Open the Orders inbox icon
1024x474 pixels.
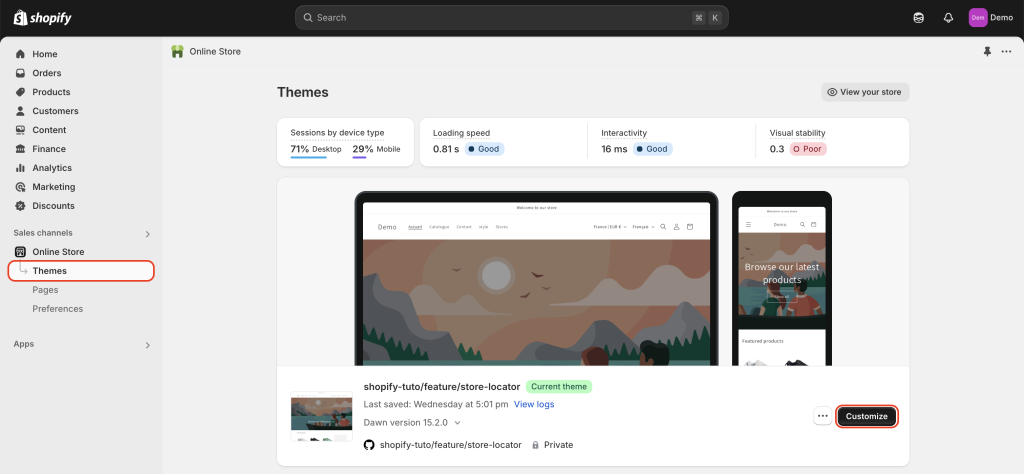(x=20, y=73)
